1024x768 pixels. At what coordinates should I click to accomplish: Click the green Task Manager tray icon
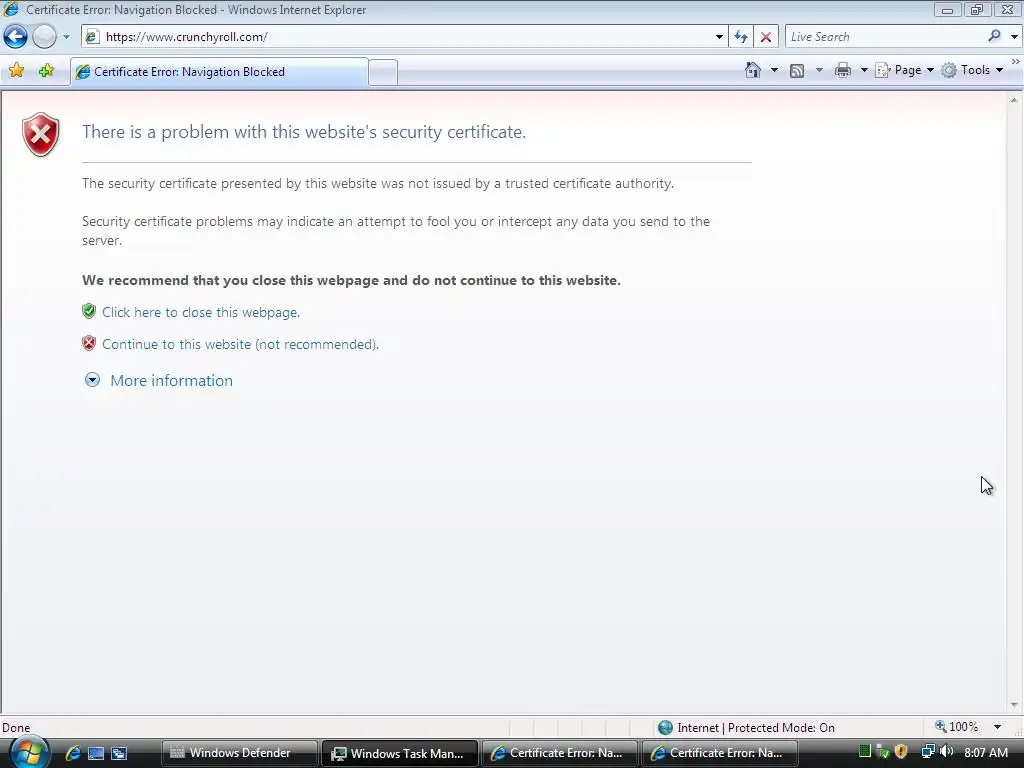point(865,752)
